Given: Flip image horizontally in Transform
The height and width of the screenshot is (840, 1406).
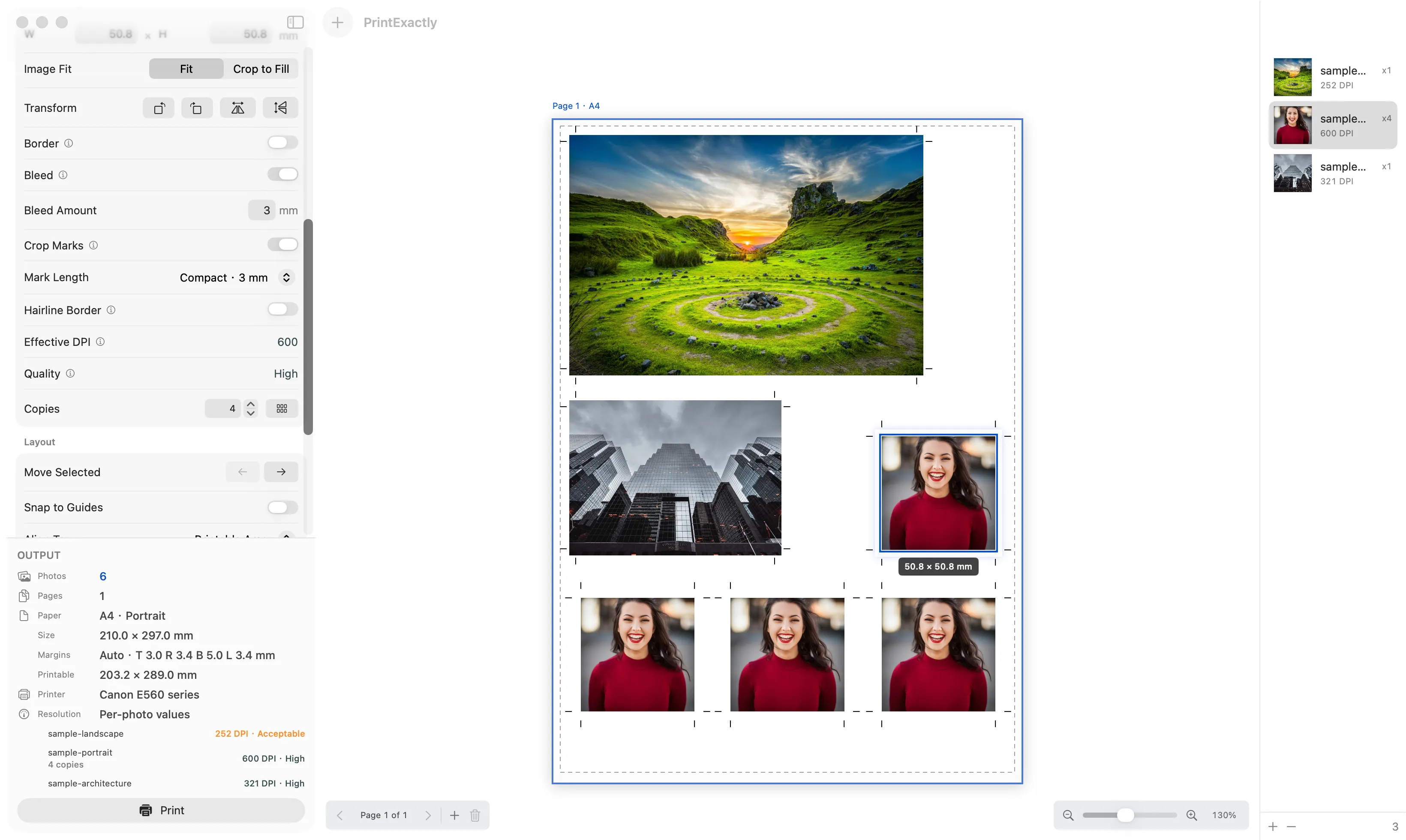Looking at the screenshot, I should pos(238,108).
